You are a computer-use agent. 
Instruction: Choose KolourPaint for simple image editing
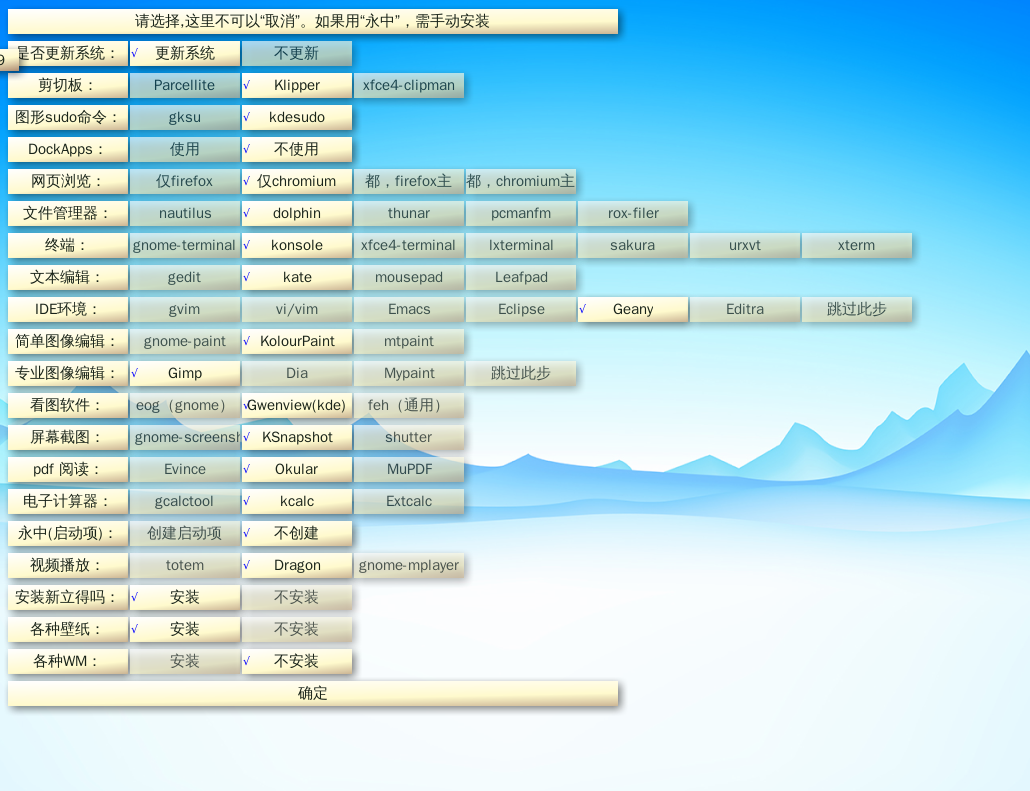tap(297, 342)
